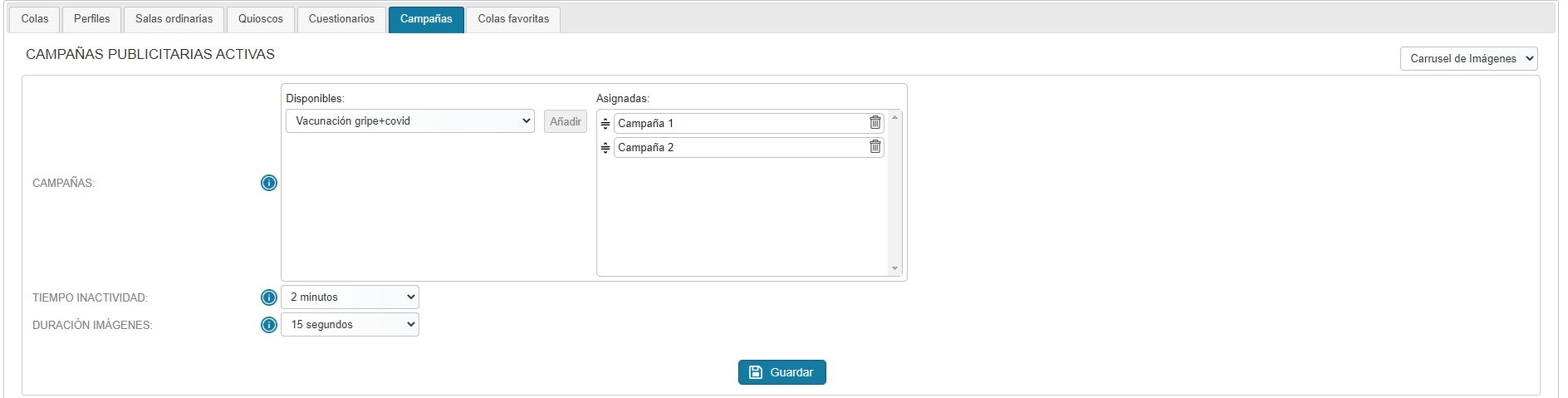The image size is (1568, 398).
Task: Click the reorder handle beside Campaña 1
Action: point(605,123)
